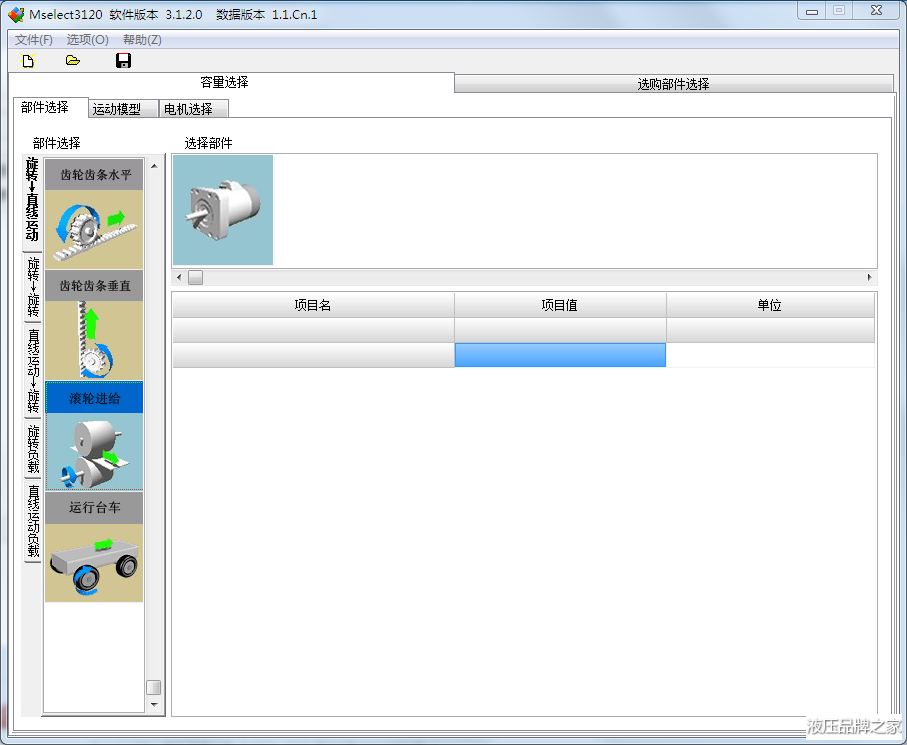Select the 滚轮进给 roller feed image

click(x=95, y=451)
